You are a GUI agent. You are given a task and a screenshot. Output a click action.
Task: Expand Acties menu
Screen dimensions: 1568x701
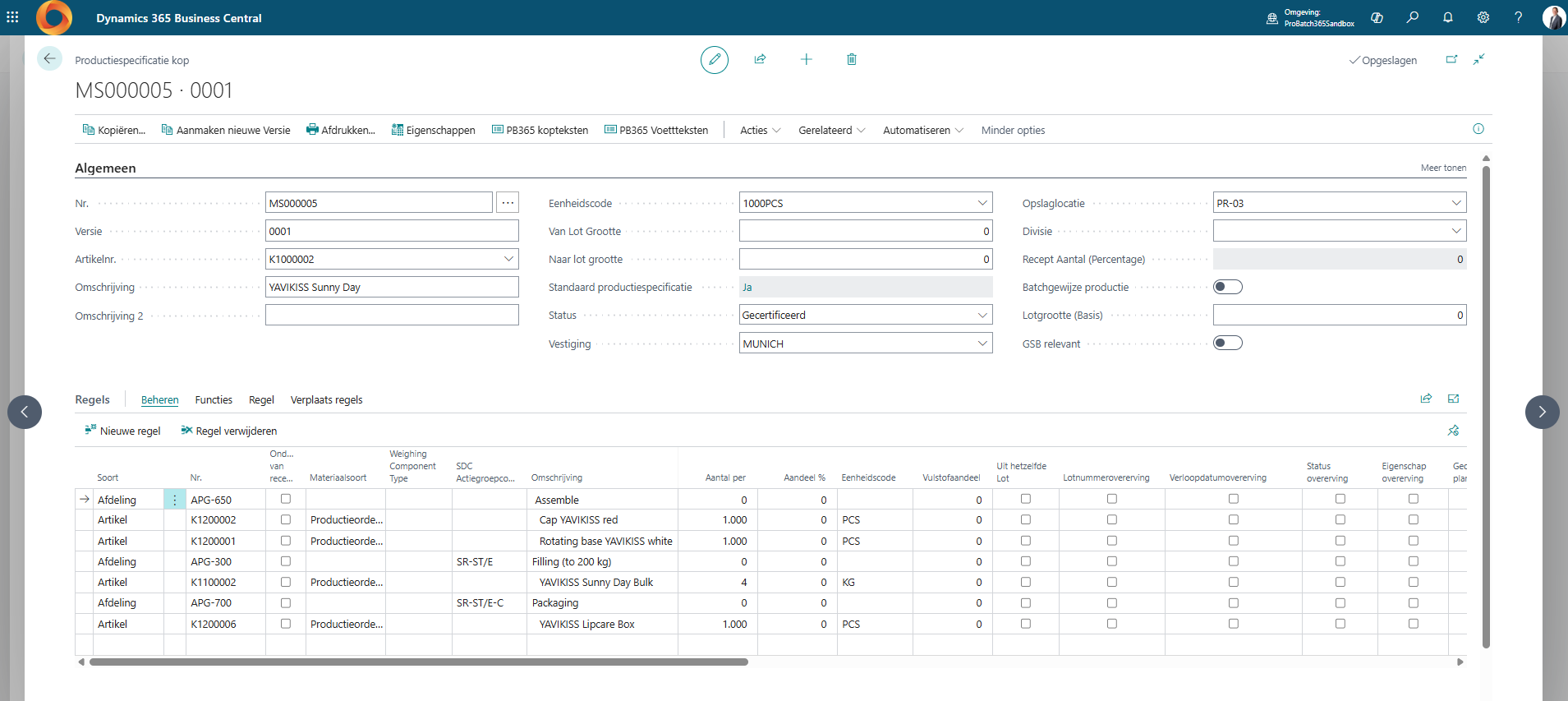[761, 130]
